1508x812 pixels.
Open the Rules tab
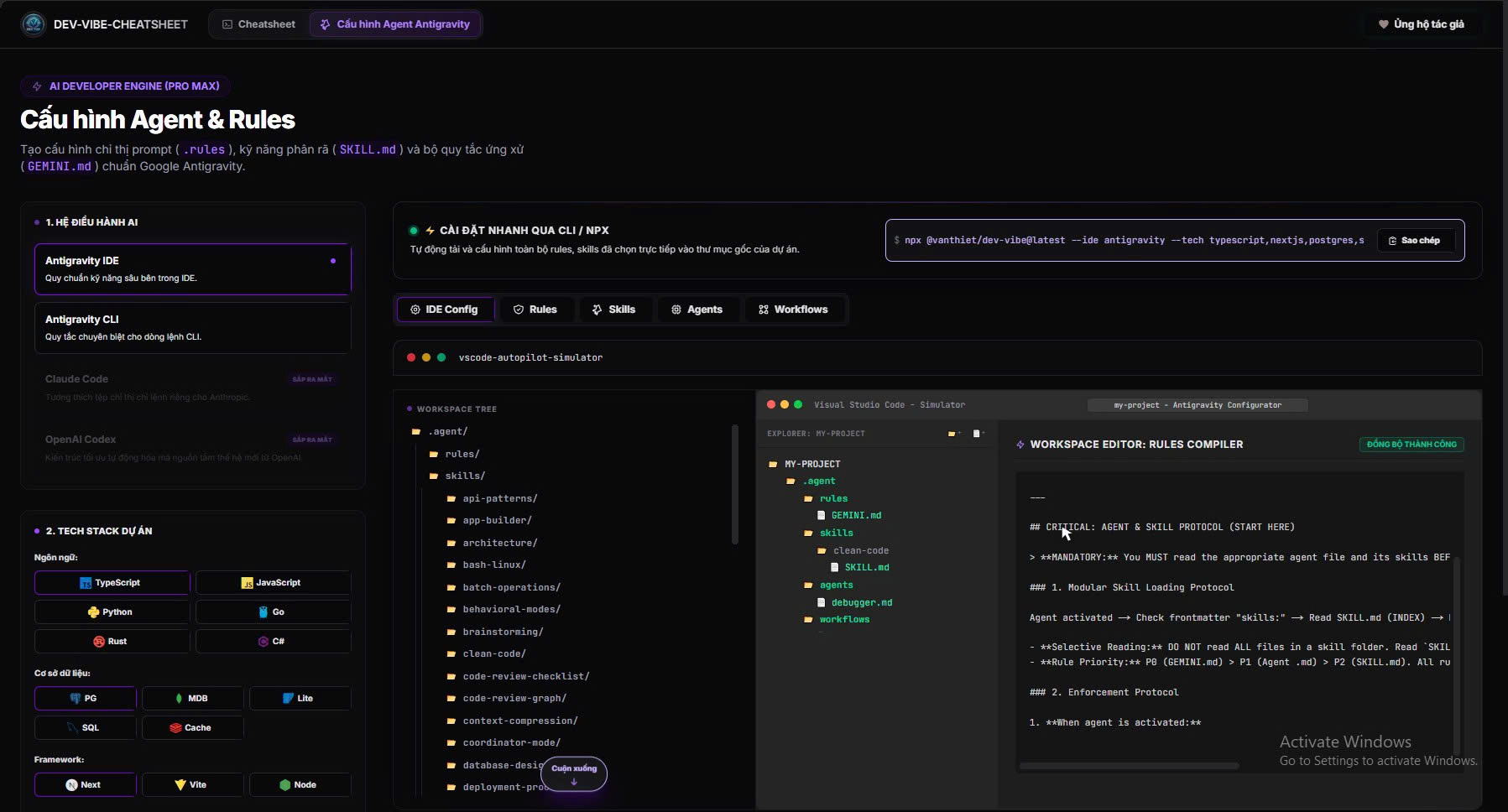pos(535,310)
